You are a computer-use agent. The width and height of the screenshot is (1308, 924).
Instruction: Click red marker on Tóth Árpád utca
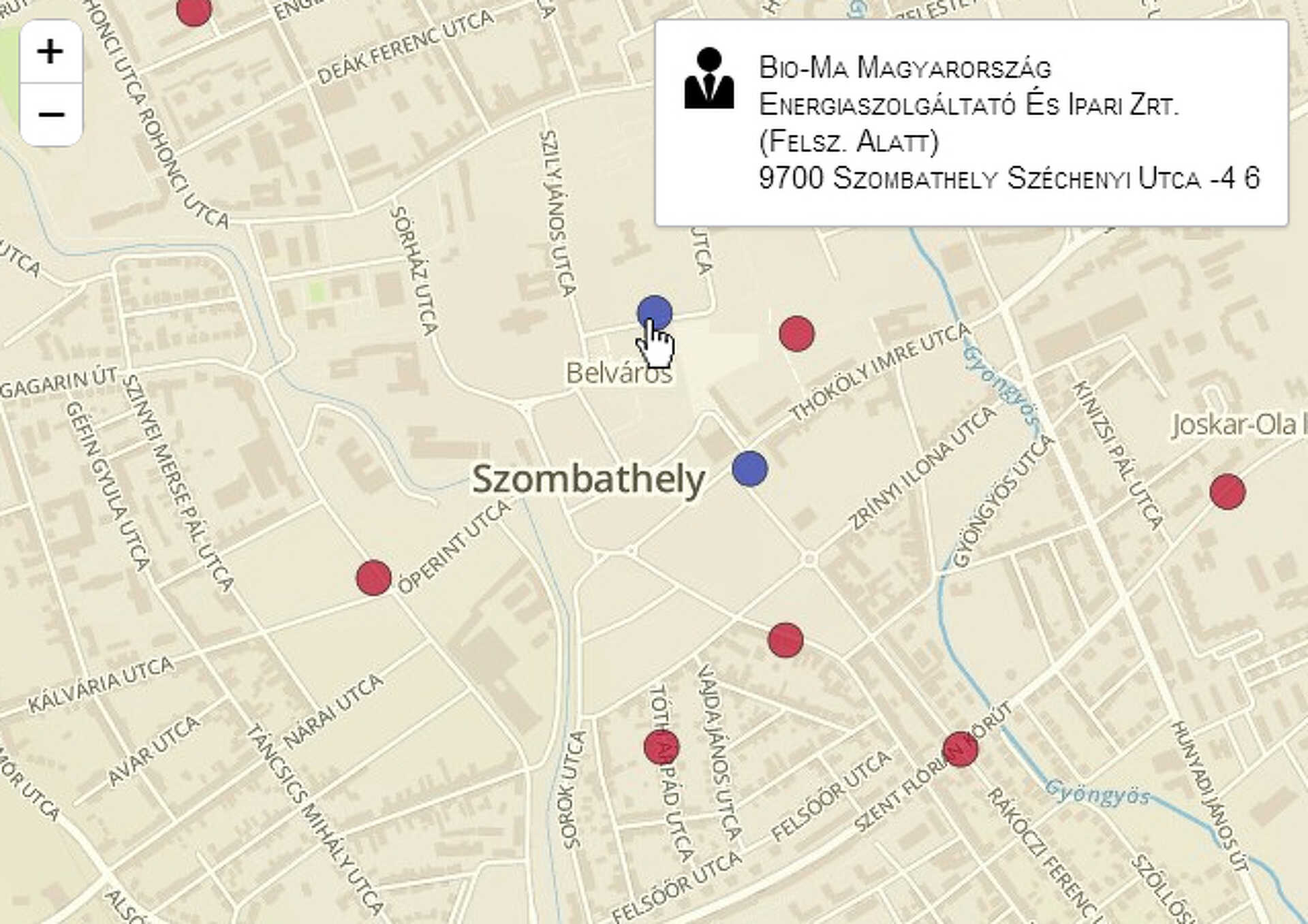[x=661, y=747]
